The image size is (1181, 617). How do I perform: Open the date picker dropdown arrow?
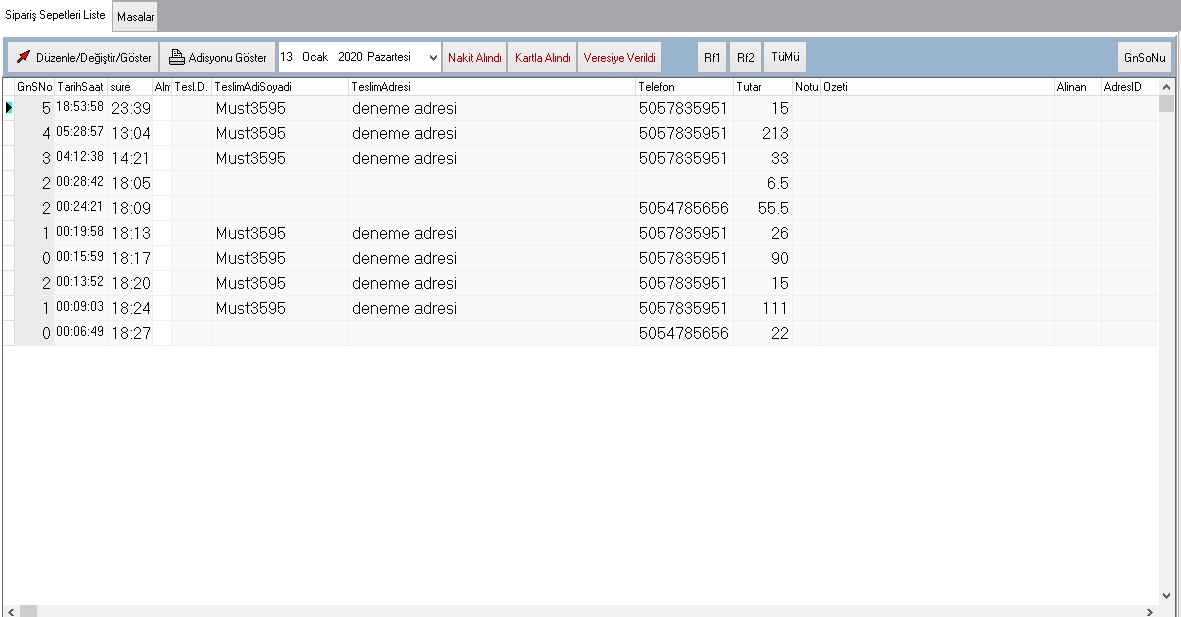pos(433,58)
